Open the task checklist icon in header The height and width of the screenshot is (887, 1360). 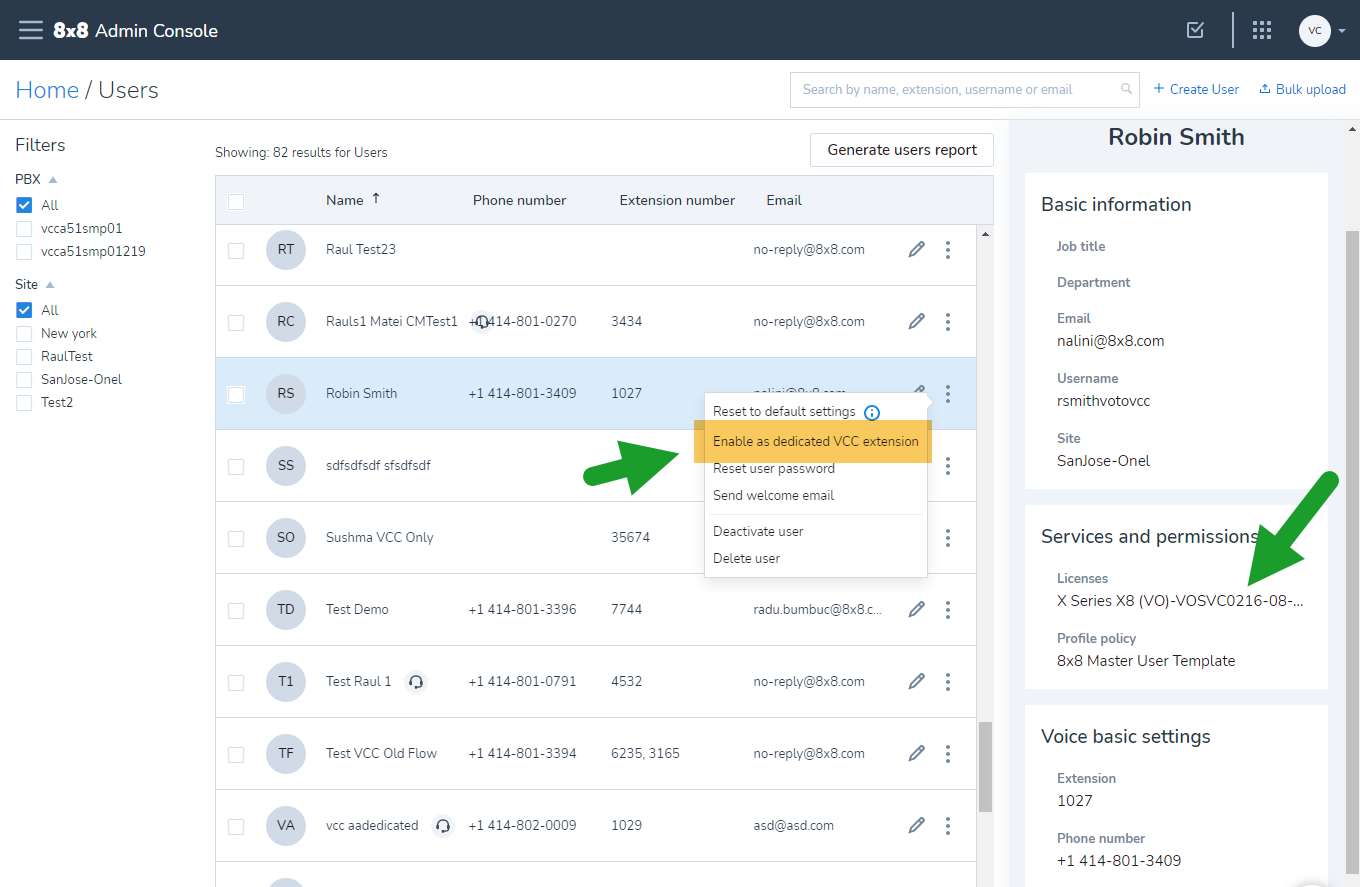[x=1195, y=30]
